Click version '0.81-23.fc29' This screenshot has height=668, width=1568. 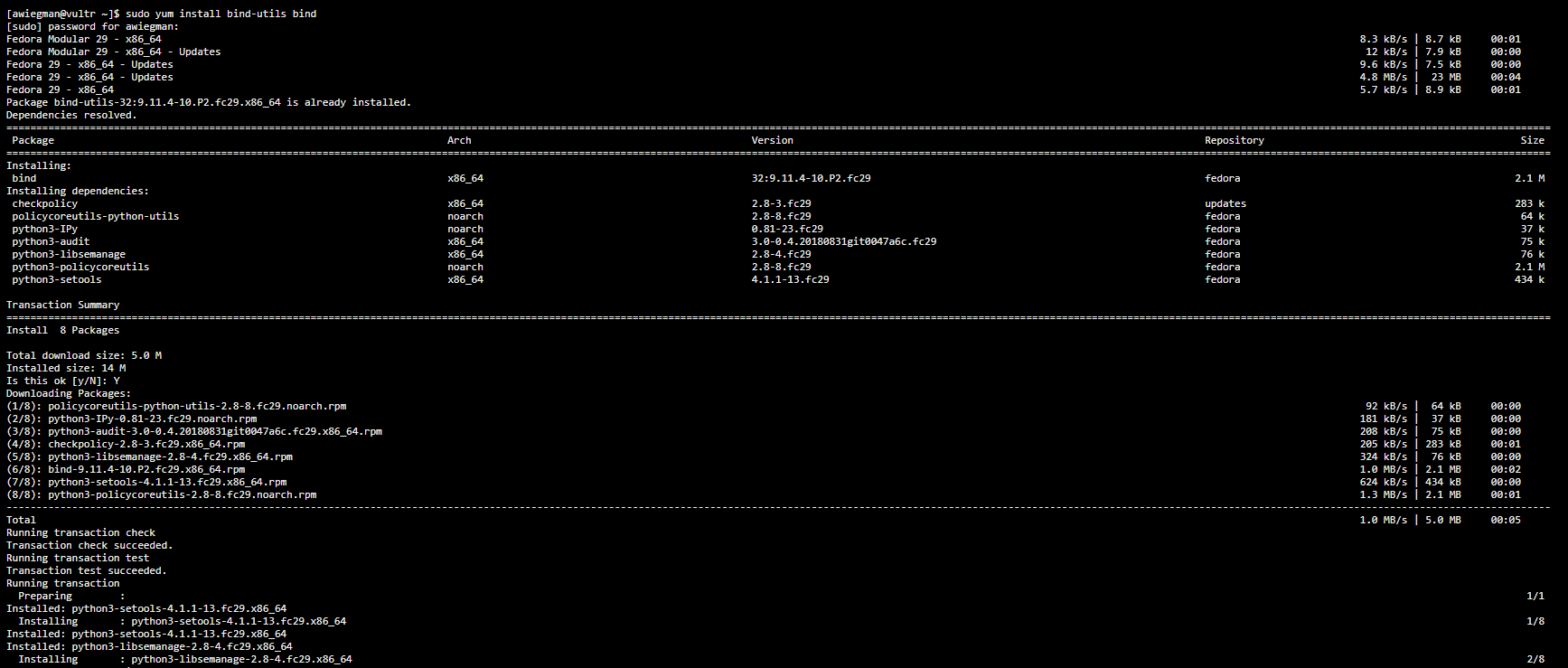pos(787,229)
